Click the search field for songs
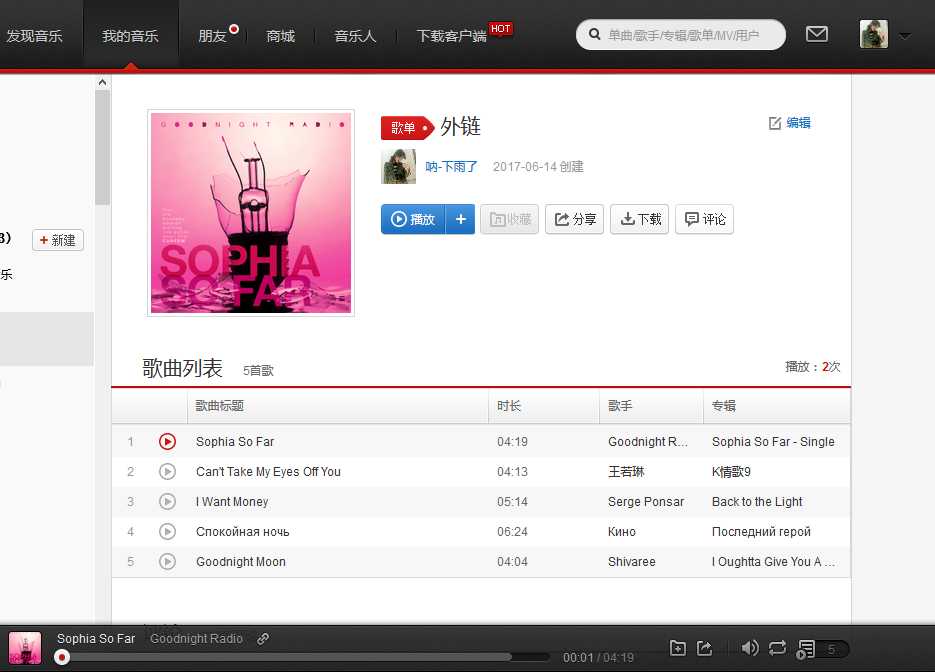This screenshot has height=672, width=935. click(680, 35)
